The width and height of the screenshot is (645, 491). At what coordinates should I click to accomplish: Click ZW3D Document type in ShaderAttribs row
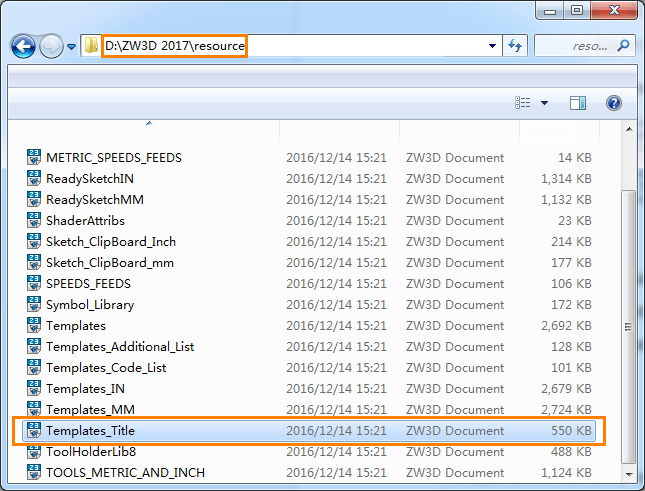455,221
